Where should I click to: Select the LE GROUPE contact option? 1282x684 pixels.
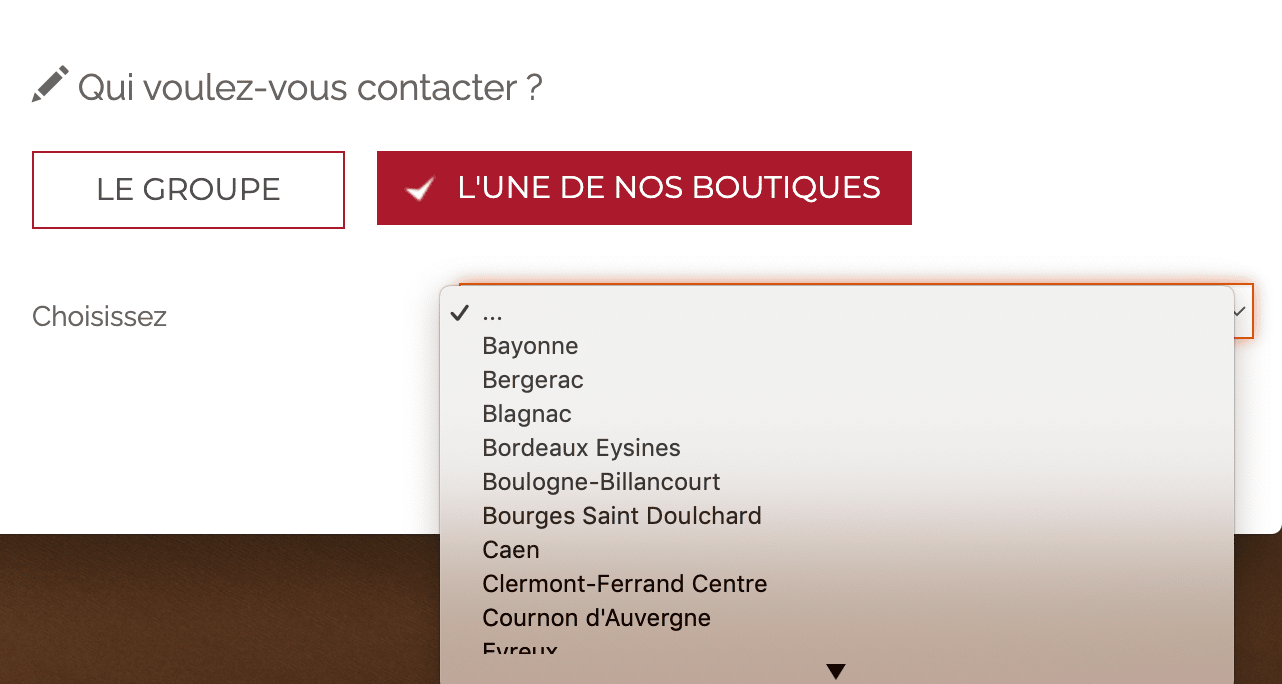click(x=188, y=190)
